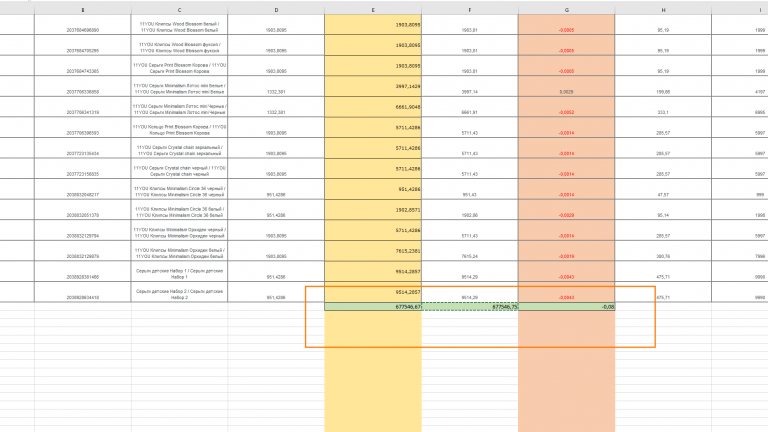Click column F cell 6661,91
Screen dimensions: 768x432
470,107
